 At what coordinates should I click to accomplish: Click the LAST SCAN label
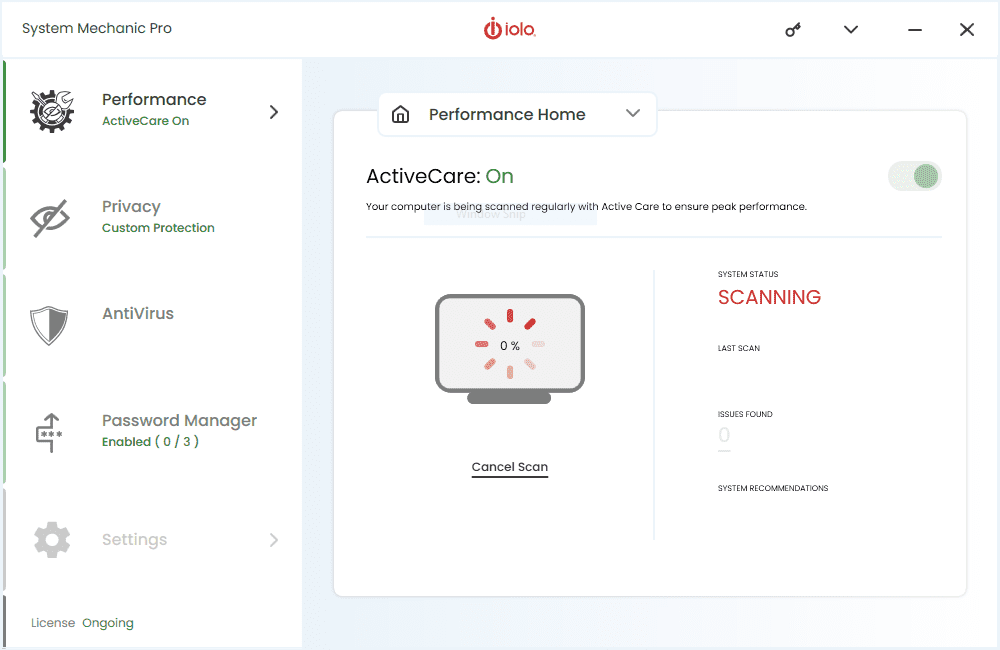coord(739,348)
